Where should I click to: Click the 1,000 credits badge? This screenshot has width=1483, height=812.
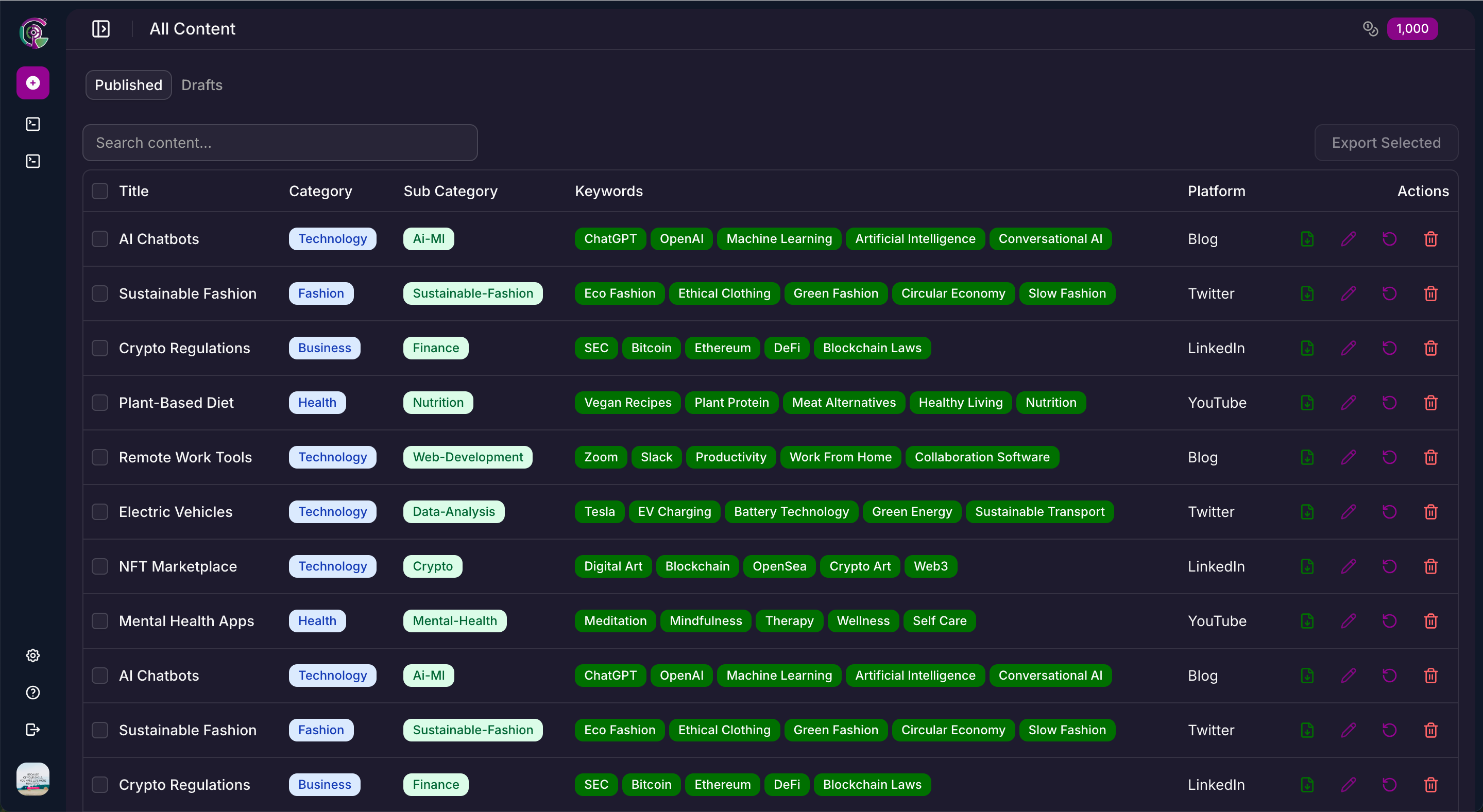1411,29
